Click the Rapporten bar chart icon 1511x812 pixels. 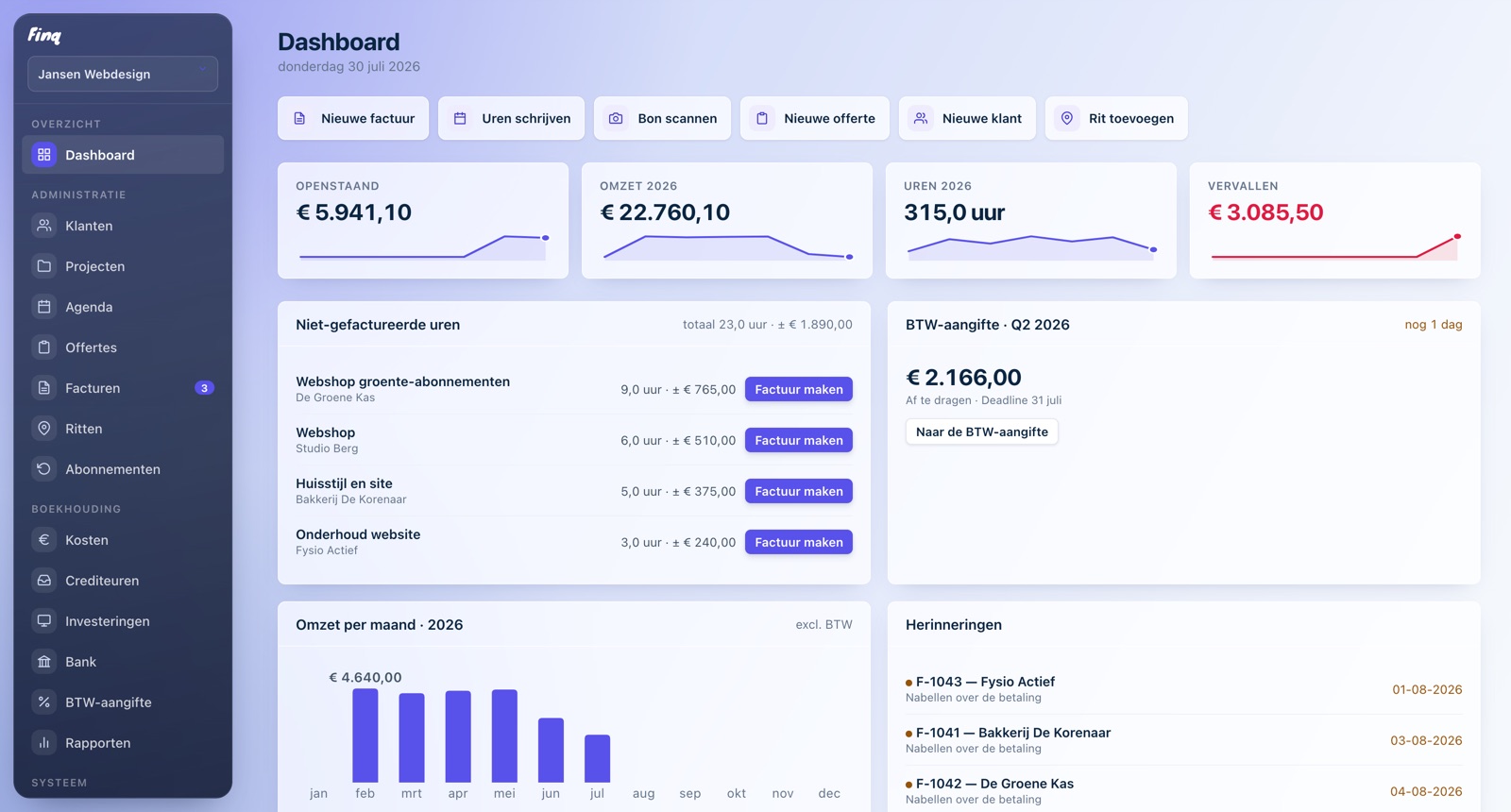pyautogui.click(x=44, y=743)
